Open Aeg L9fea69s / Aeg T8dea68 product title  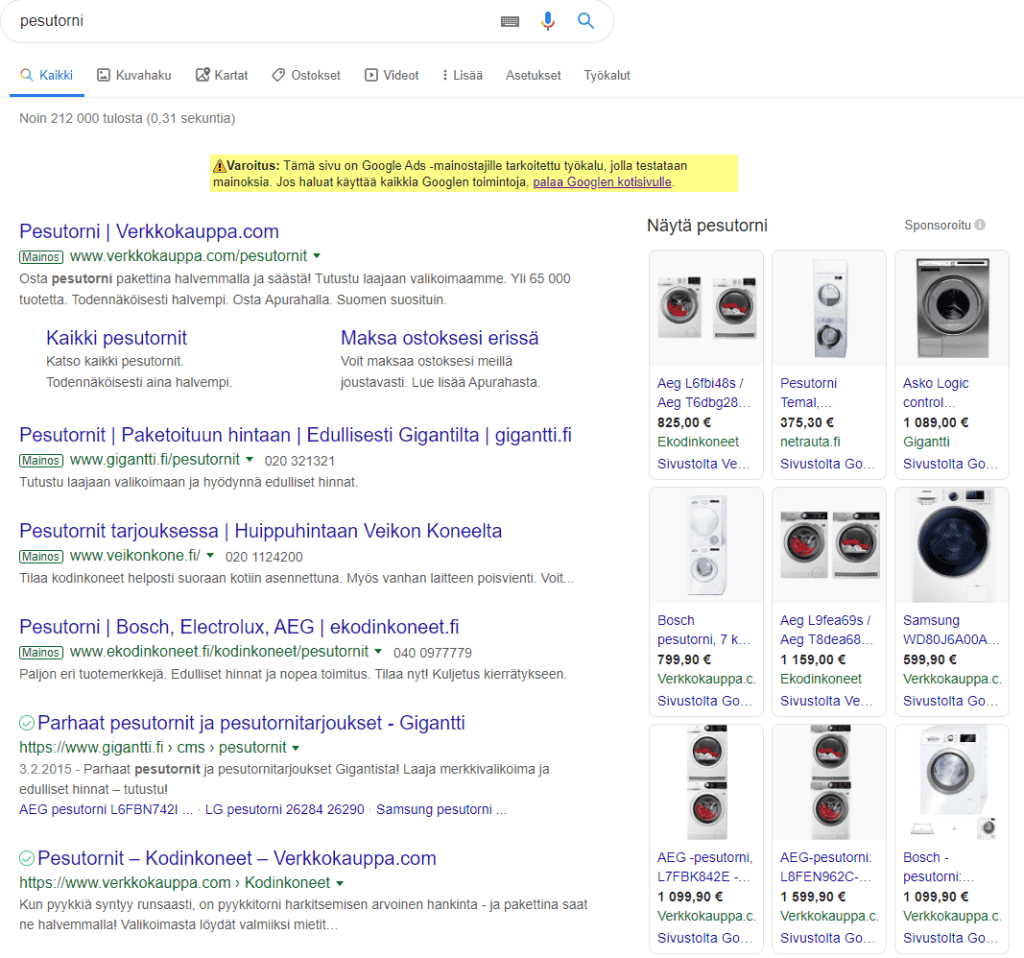click(x=826, y=630)
